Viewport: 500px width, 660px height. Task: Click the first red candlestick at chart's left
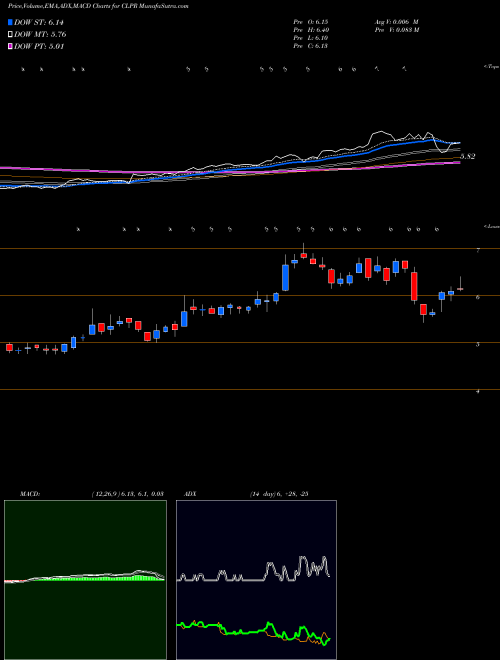point(9,347)
